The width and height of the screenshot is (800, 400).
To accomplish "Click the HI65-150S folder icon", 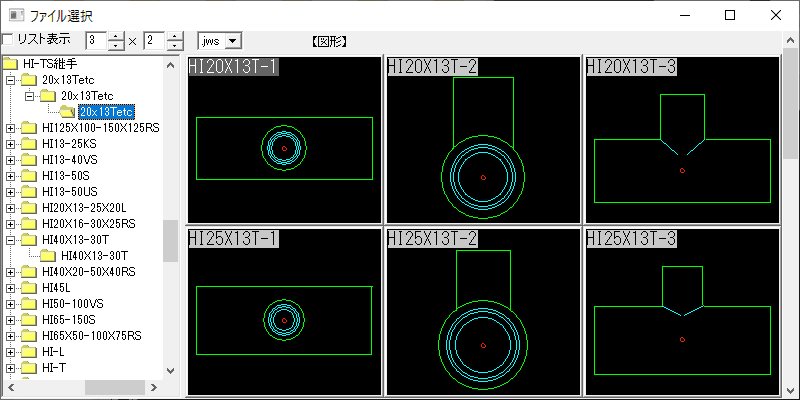I will click(30, 320).
